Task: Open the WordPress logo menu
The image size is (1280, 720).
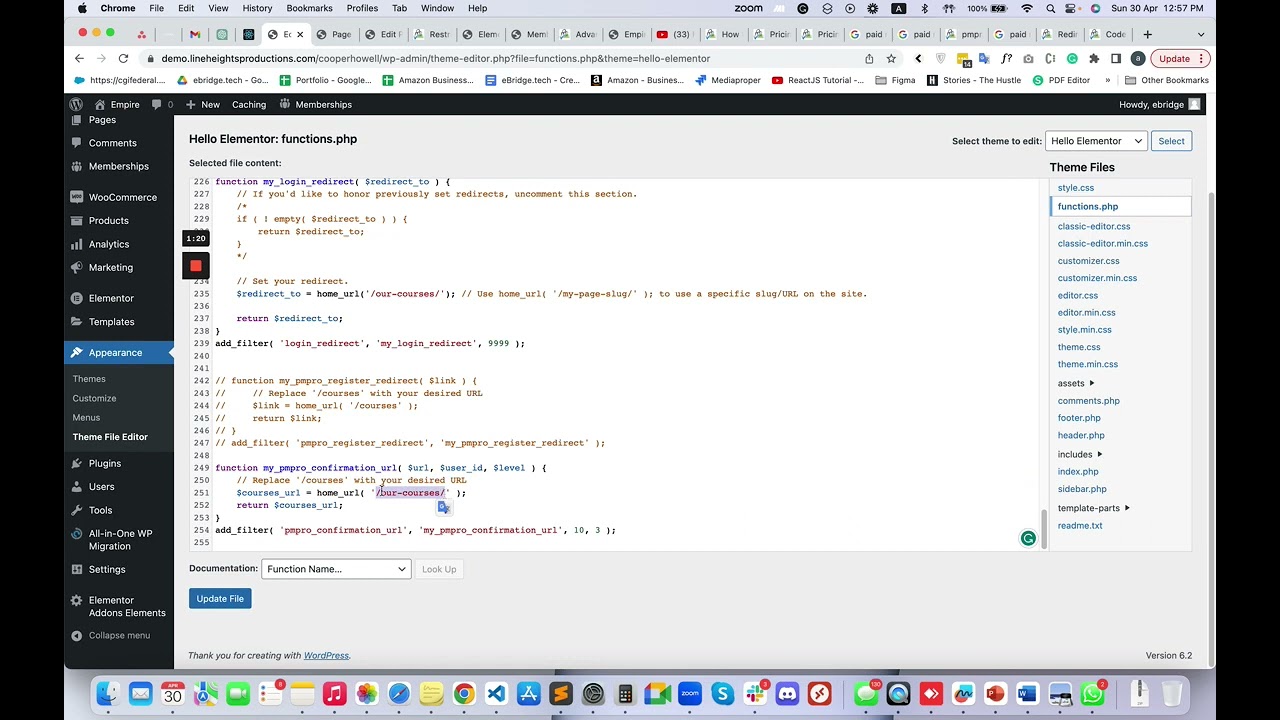Action: tap(76, 104)
